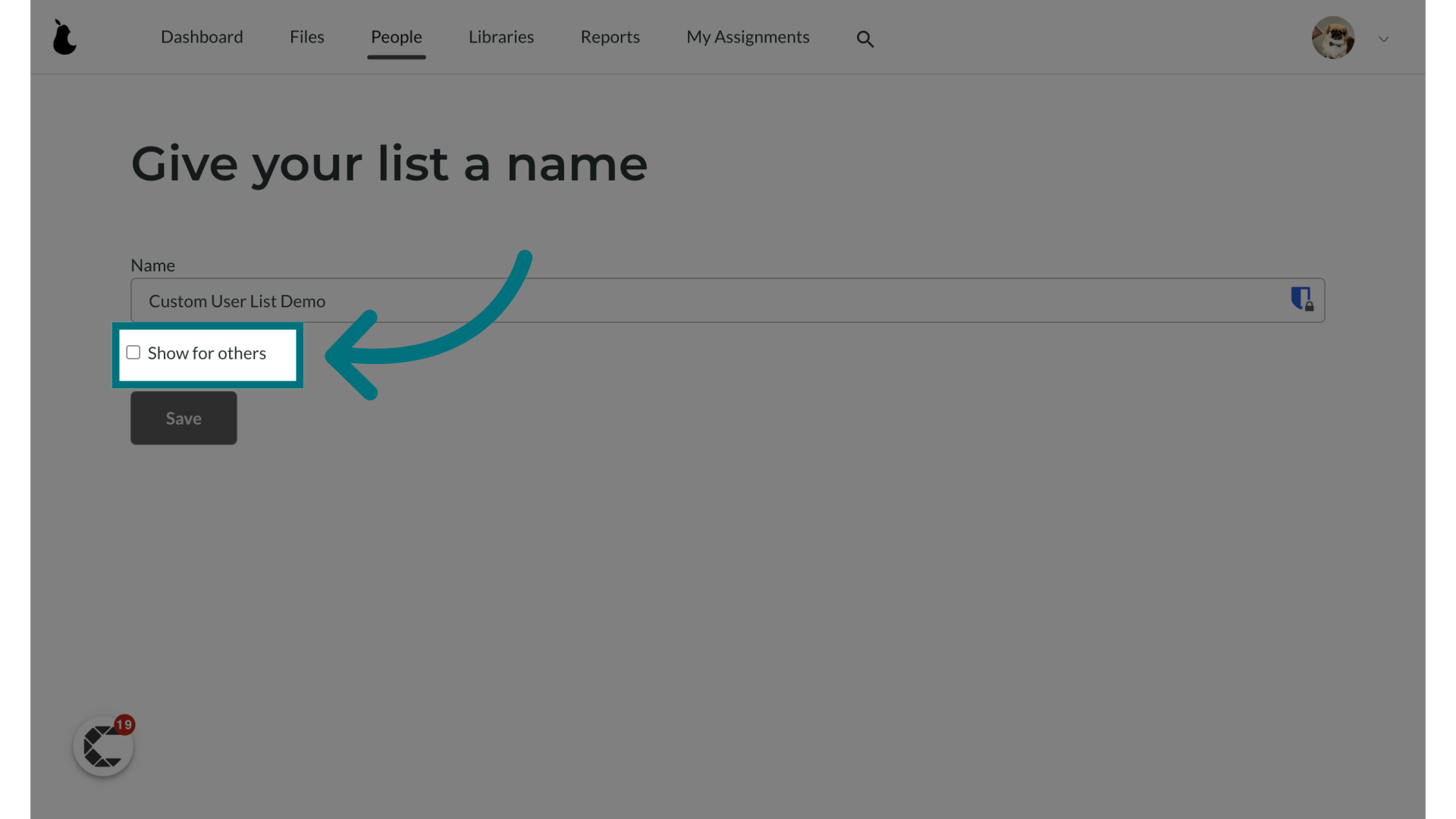Open the search tool
Screen dimensions: 1456x819
point(864,39)
